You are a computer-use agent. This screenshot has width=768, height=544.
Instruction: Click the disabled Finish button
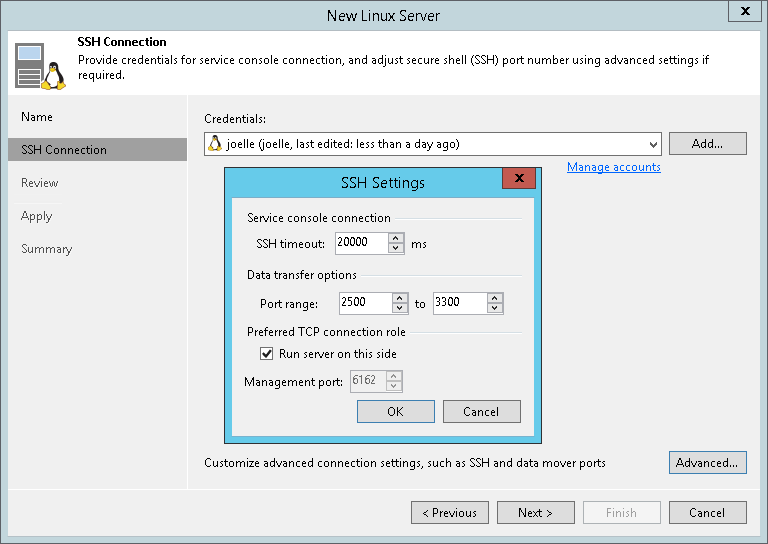pos(622,513)
